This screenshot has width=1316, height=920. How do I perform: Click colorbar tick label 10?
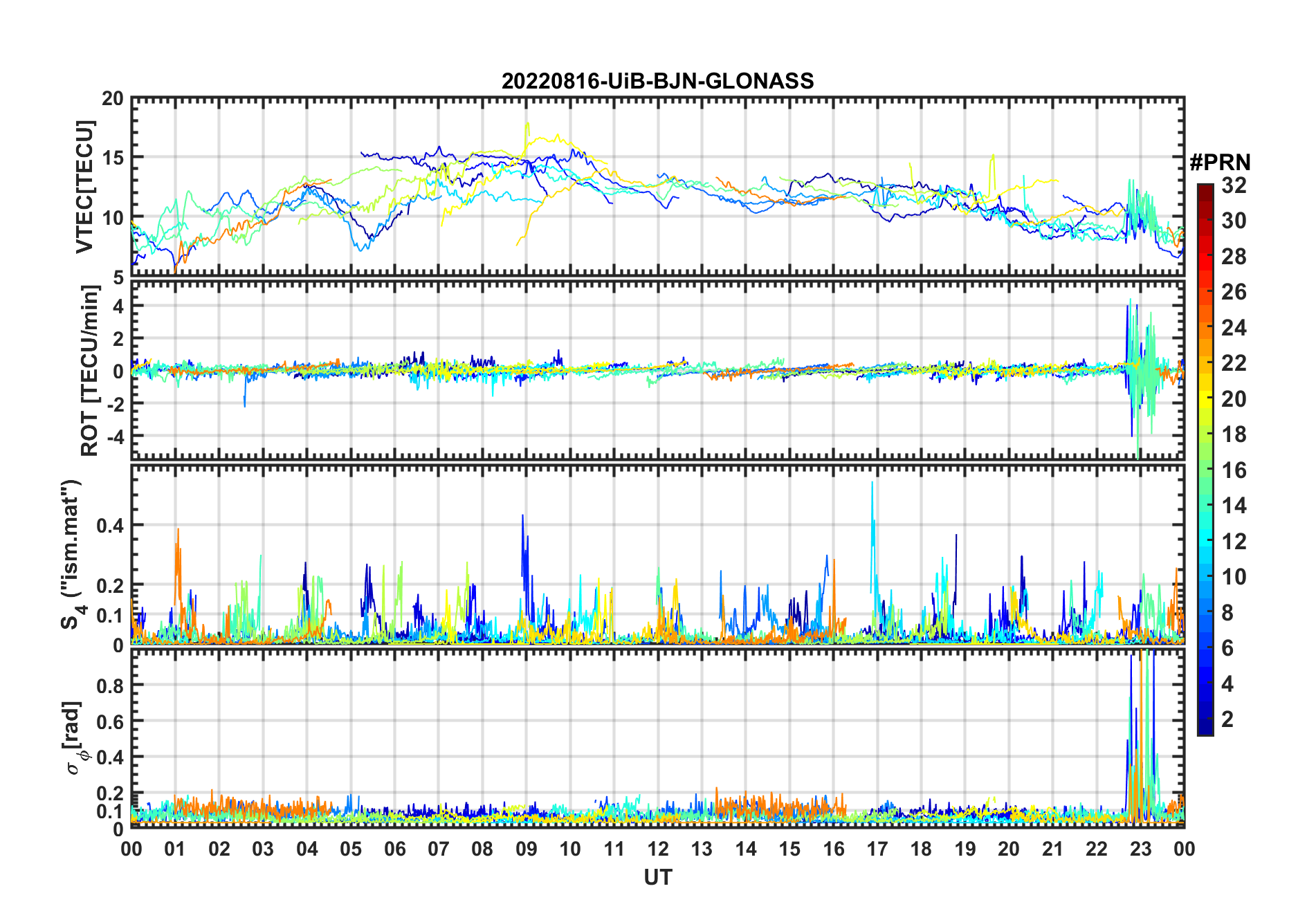(1234, 577)
